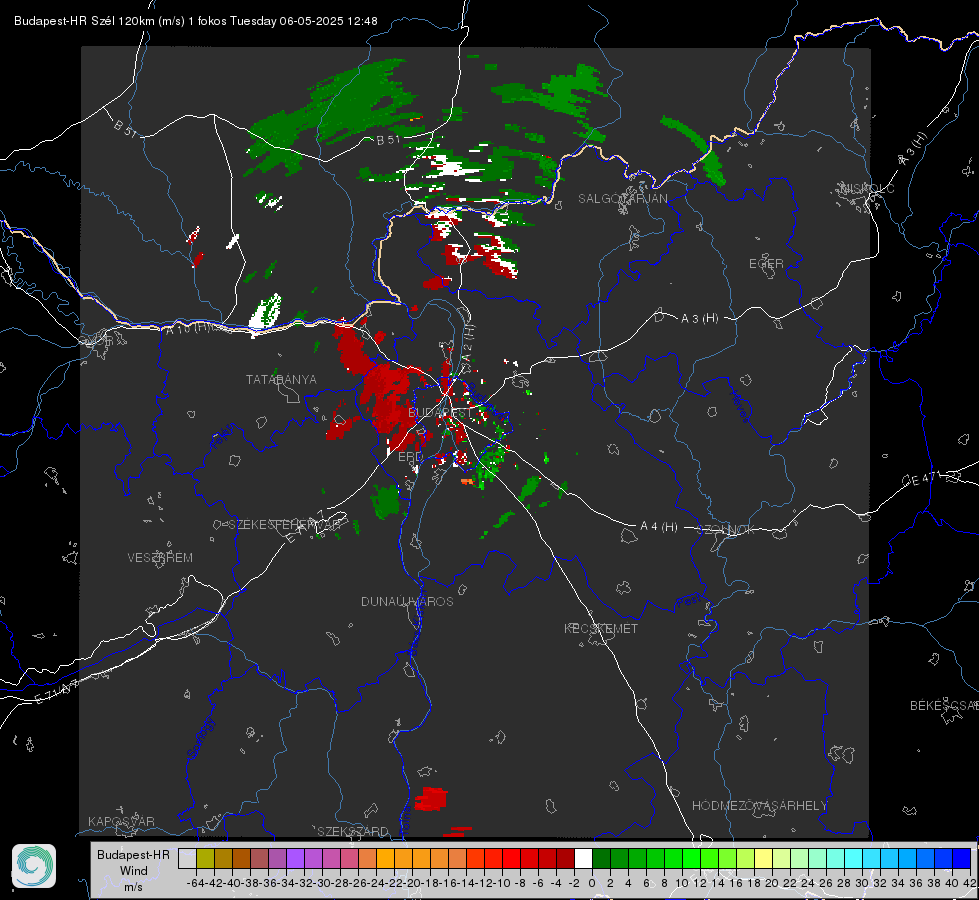Select the yellow swatch above 18
Screen dimensions: 979x900
[x=764, y=859]
